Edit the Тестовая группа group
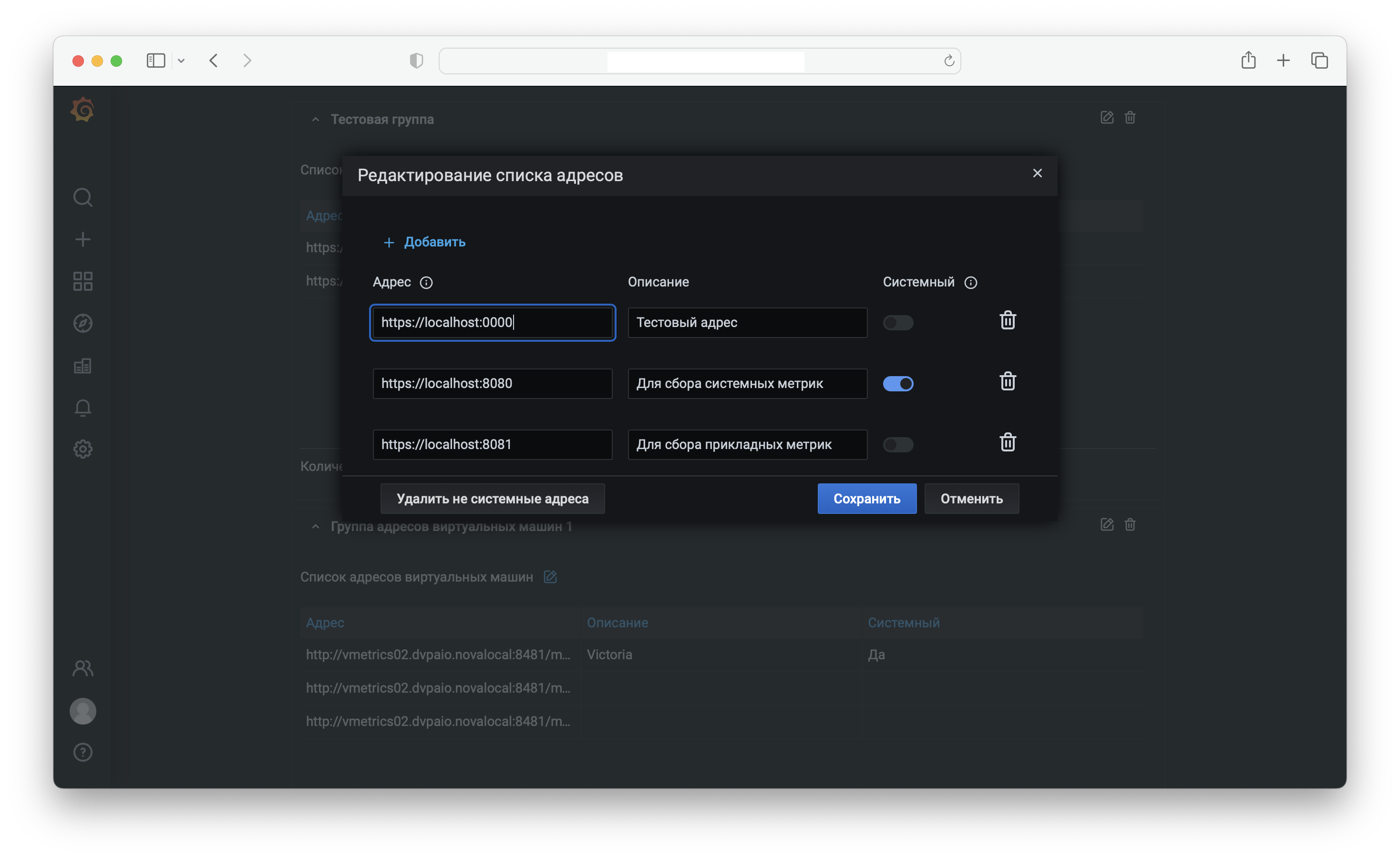This screenshot has height=859, width=1400. [1106, 118]
